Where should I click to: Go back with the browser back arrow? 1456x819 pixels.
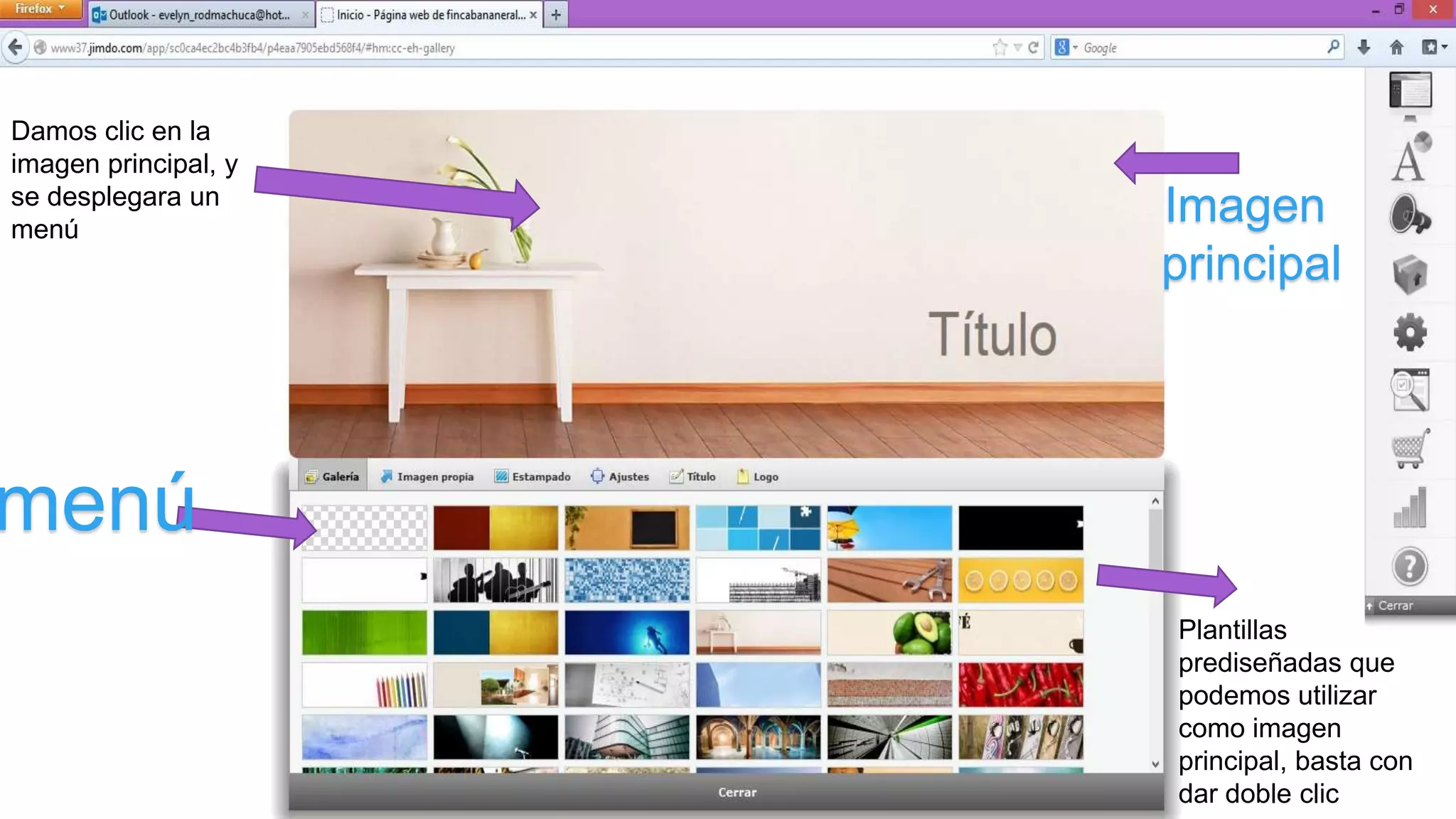point(15,48)
